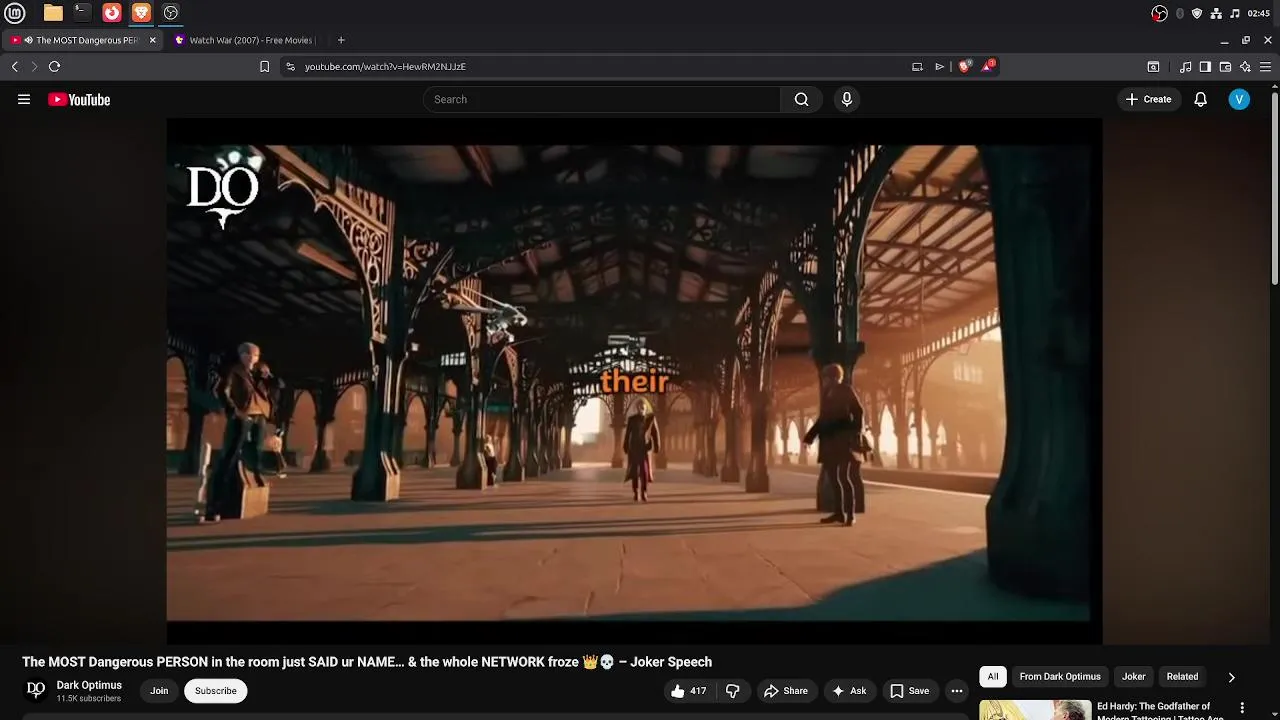Install YouTube app icon in address bar
The height and width of the screenshot is (720, 1280).
pos(917,66)
